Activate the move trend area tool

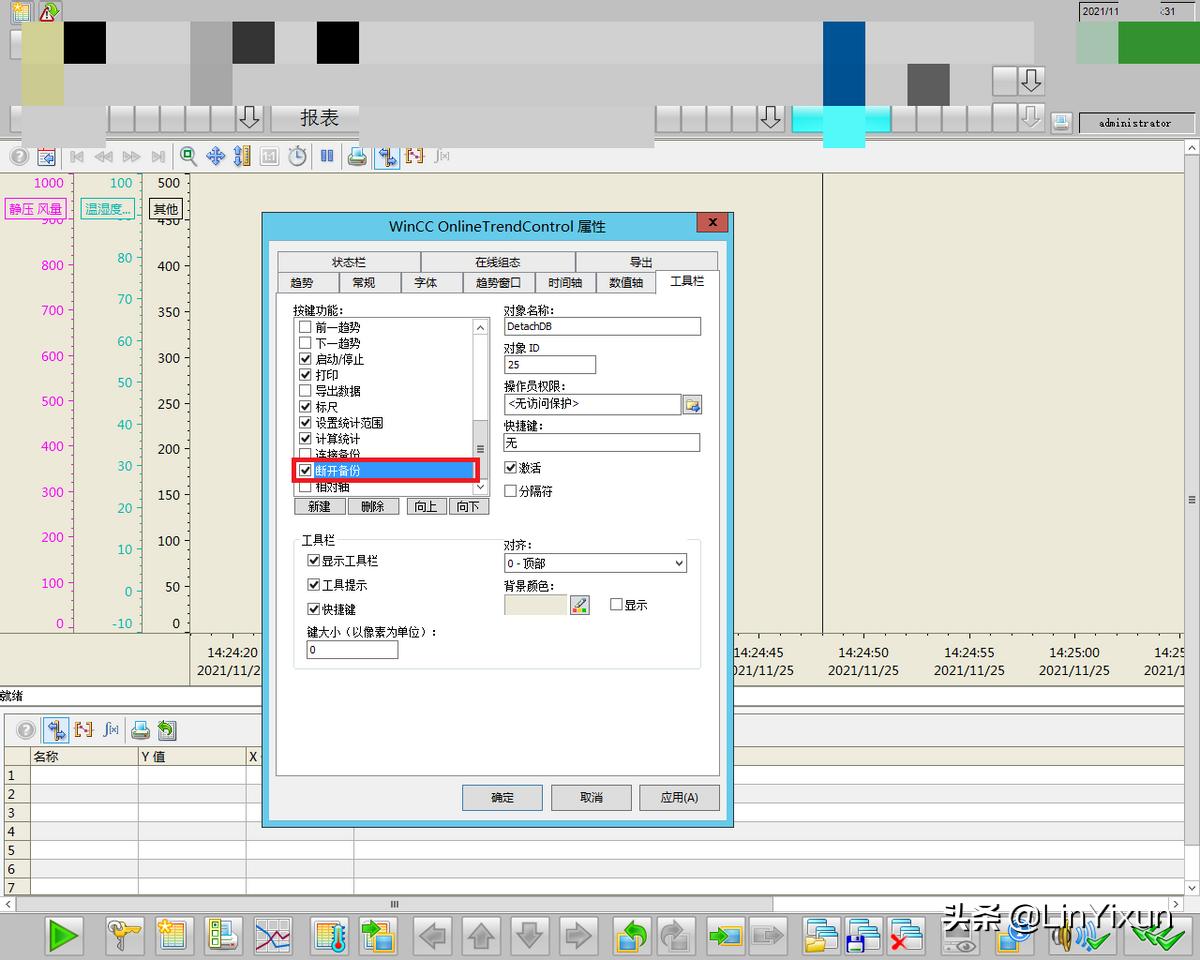click(218, 156)
